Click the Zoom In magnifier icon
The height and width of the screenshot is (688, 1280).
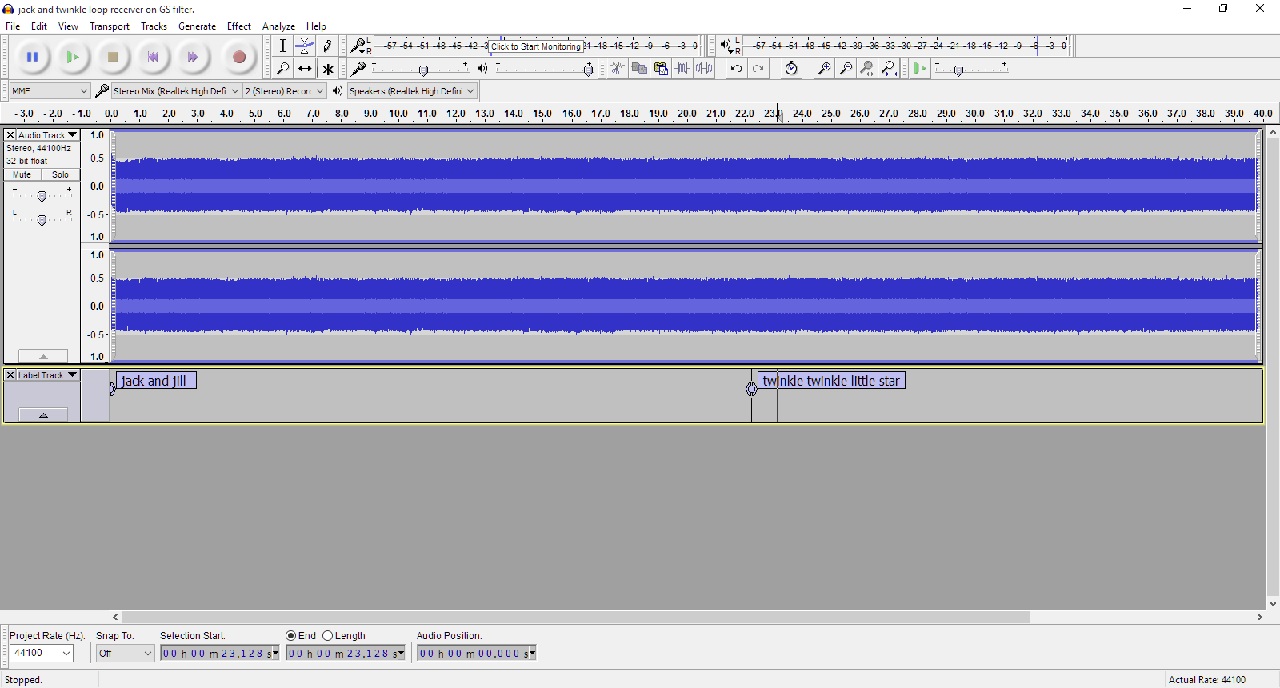(x=824, y=69)
